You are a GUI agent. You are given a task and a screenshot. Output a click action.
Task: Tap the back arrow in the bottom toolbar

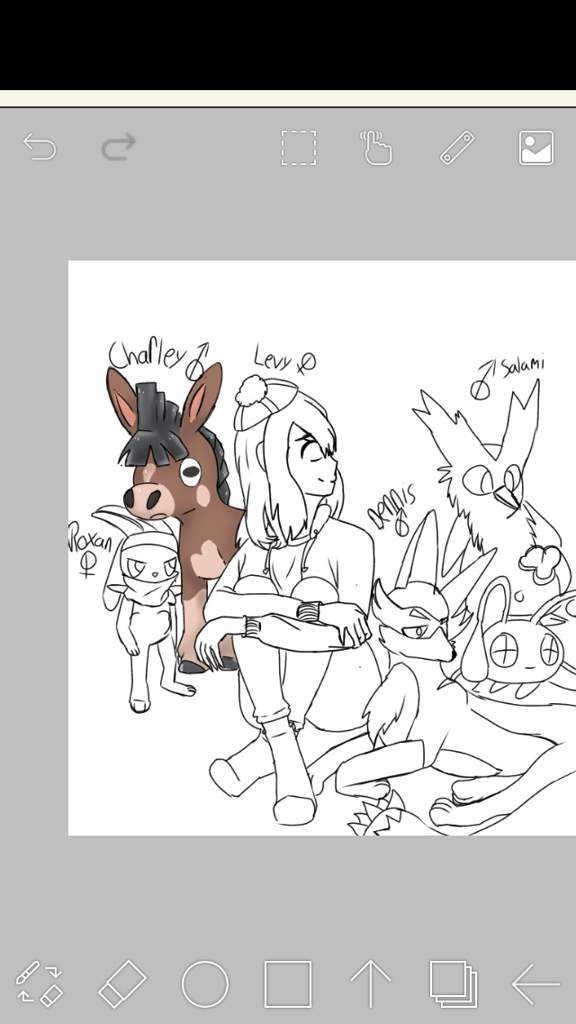[x=536, y=983]
